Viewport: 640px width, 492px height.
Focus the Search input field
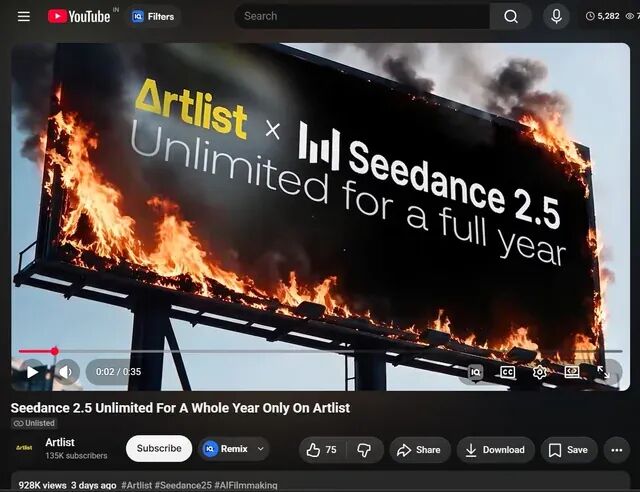click(362, 16)
